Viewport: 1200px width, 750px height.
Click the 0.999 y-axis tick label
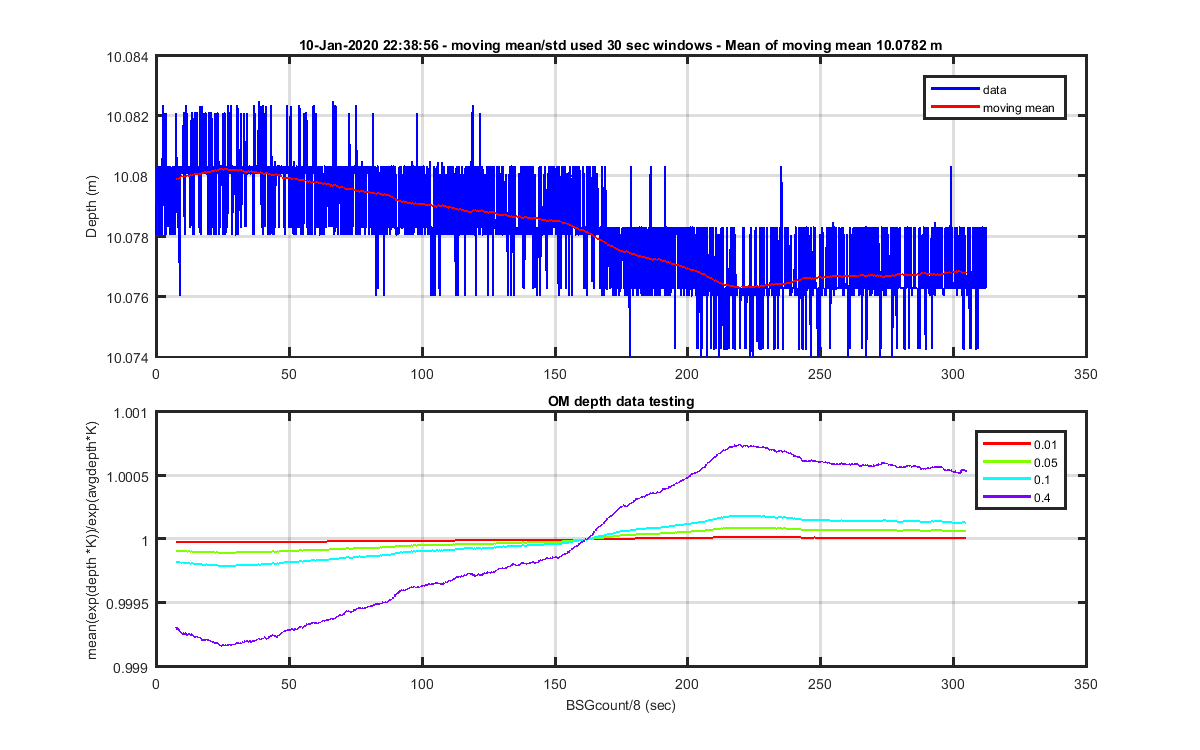point(130,667)
